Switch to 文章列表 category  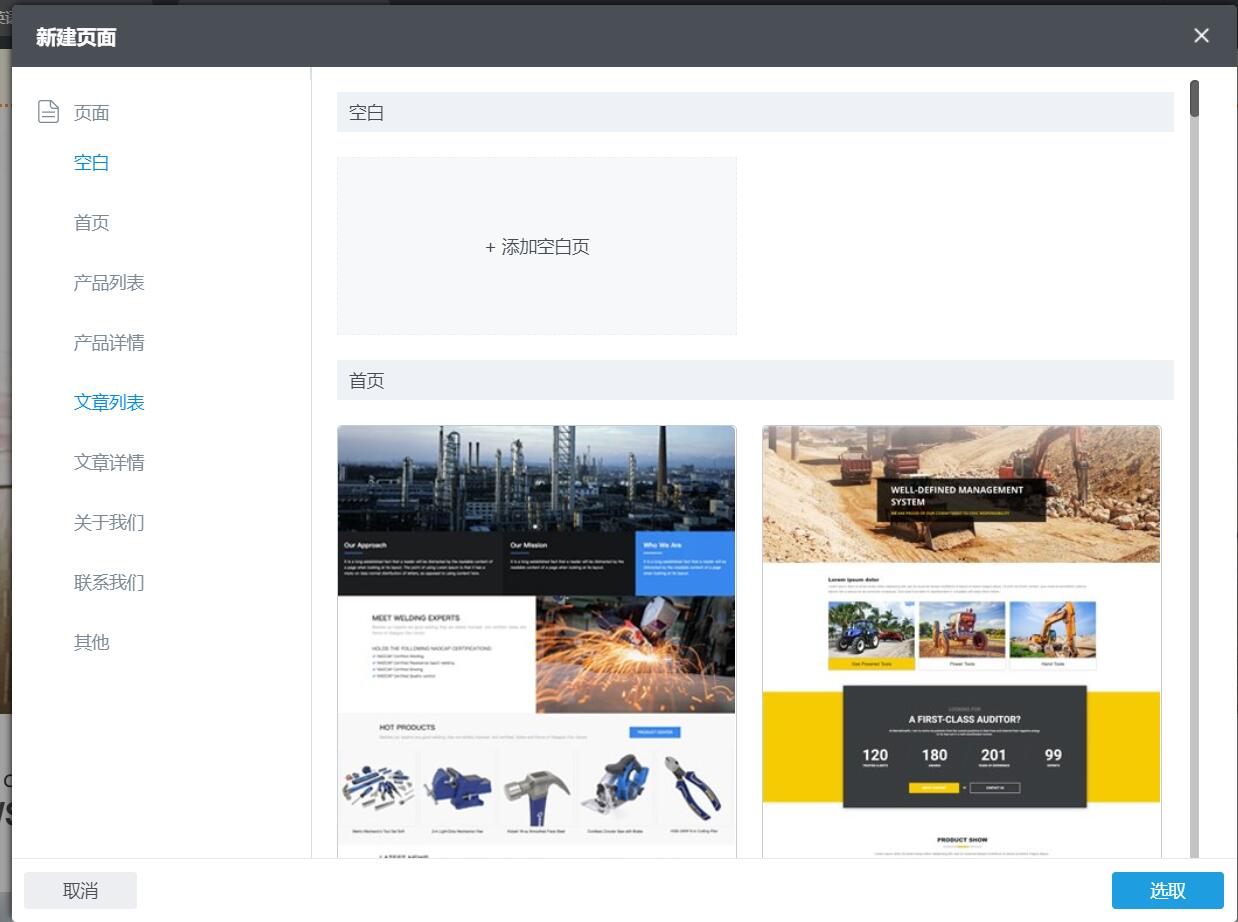pyautogui.click(x=109, y=403)
